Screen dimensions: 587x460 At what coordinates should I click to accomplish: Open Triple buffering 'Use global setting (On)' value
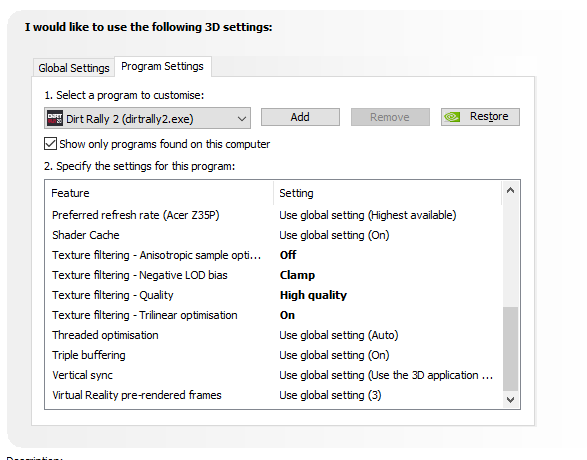[x=334, y=355]
